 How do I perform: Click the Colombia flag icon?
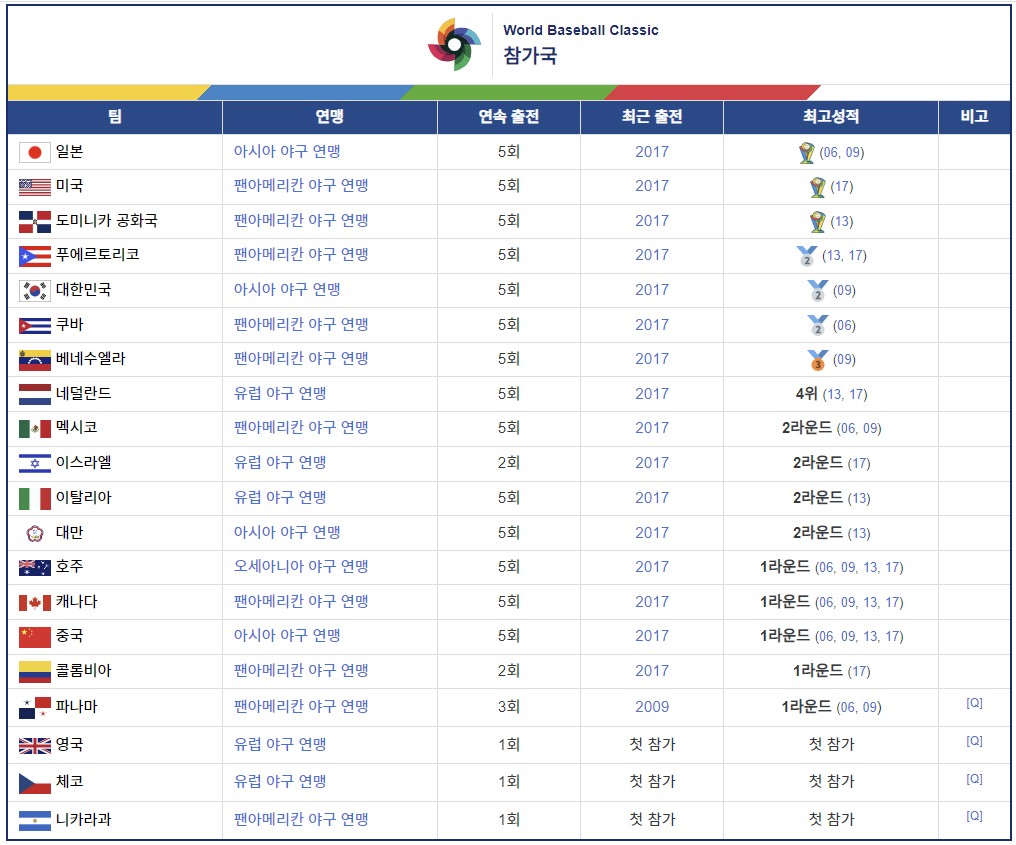coord(35,672)
